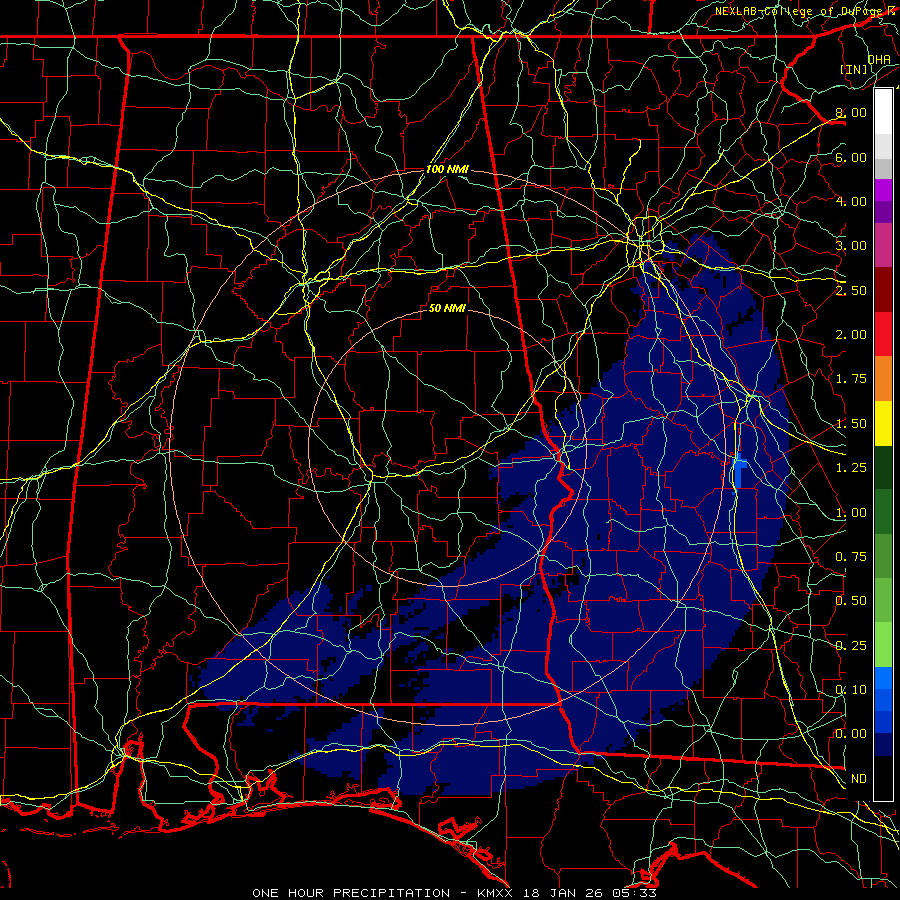Click the 50 NMI range ring label

click(447, 308)
